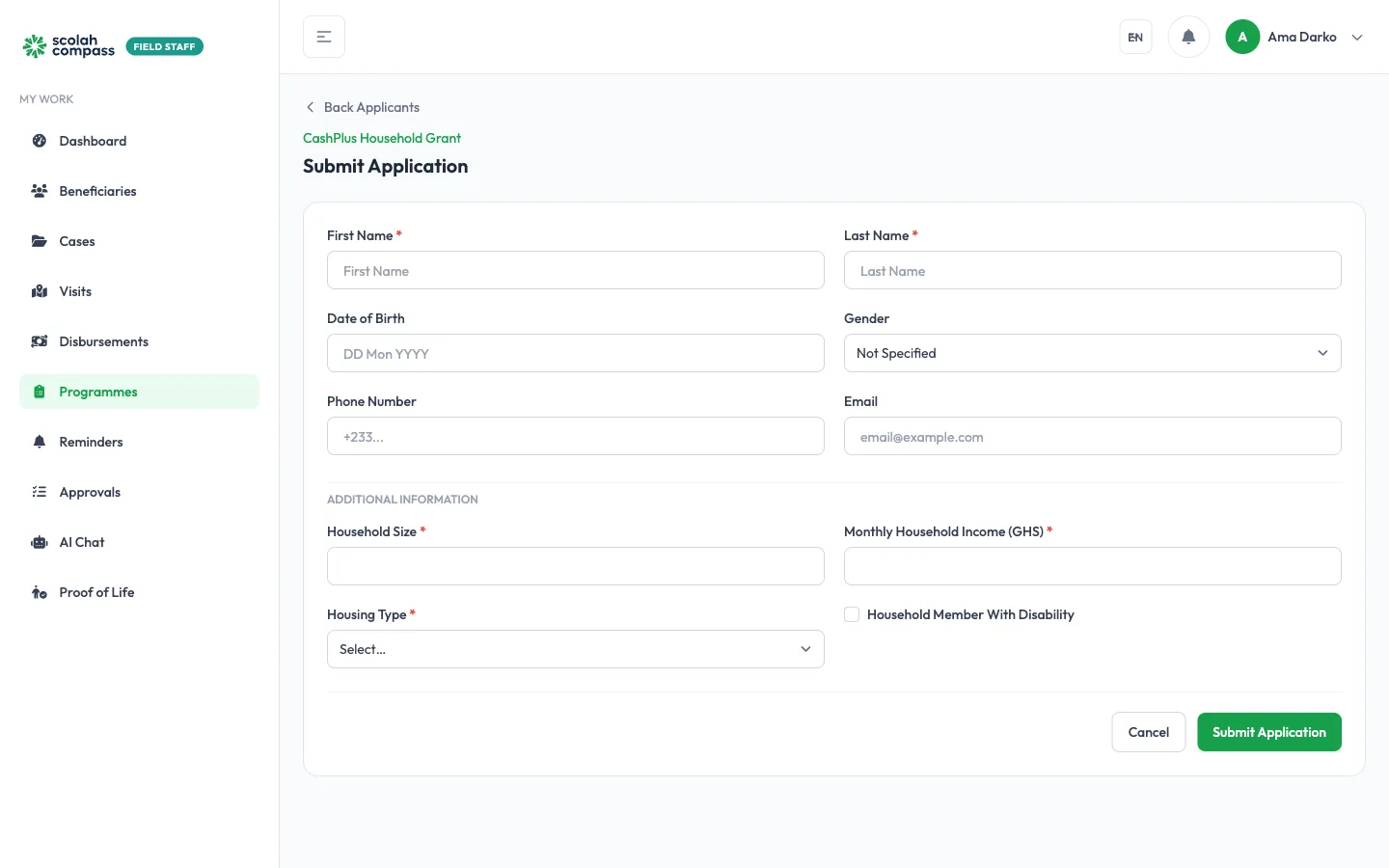Open notifications bell icon
Viewport: 1389px width, 868px height.
tap(1188, 37)
